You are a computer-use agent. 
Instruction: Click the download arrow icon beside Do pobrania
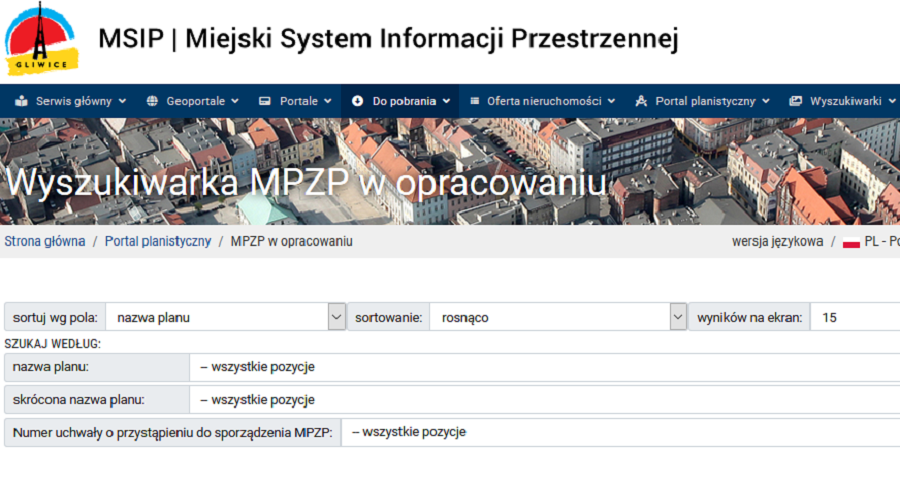[x=358, y=101]
